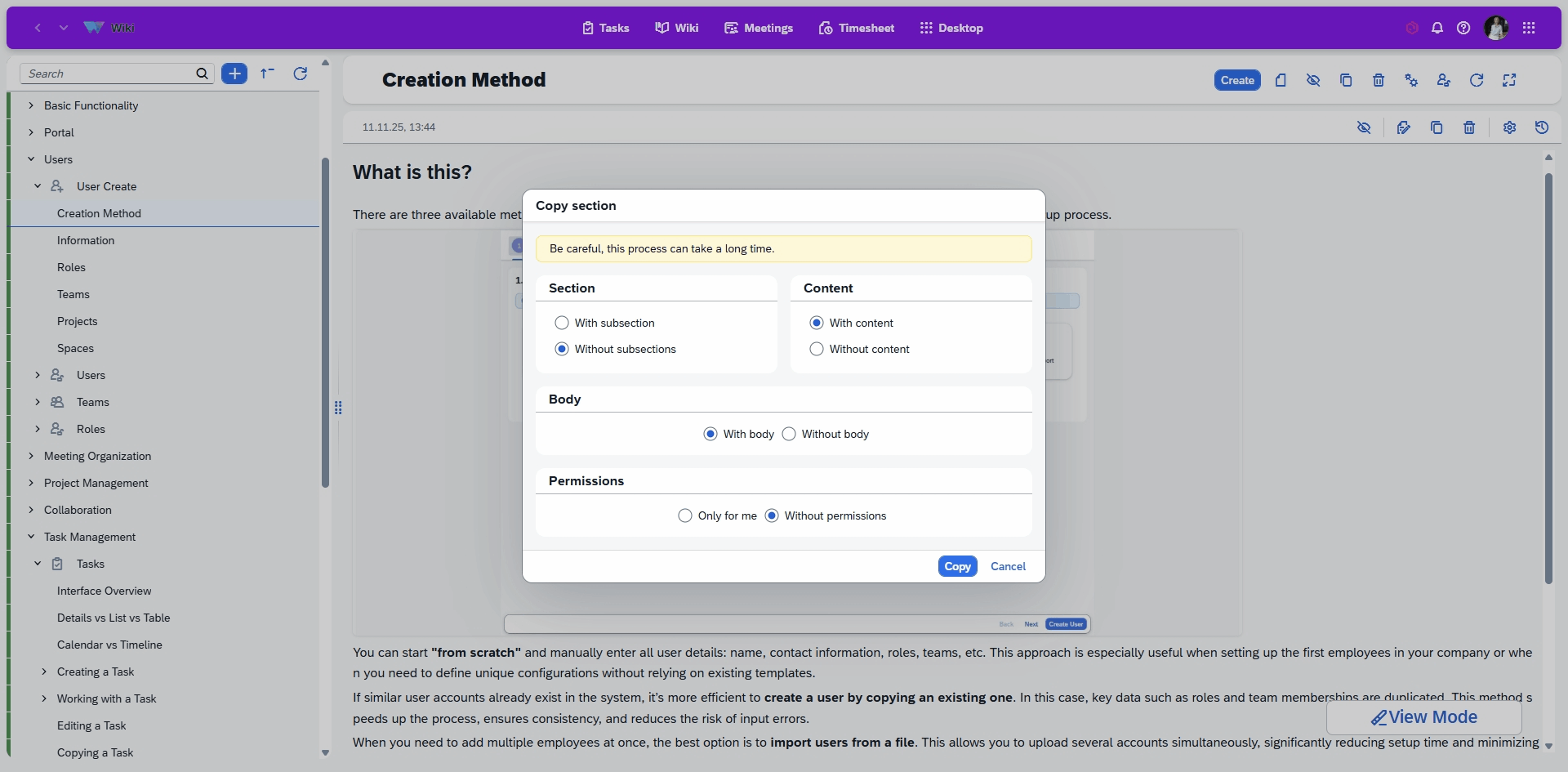Click the section settings gear icon
This screenshot has height=772, width=1568.
(1509, 127)
